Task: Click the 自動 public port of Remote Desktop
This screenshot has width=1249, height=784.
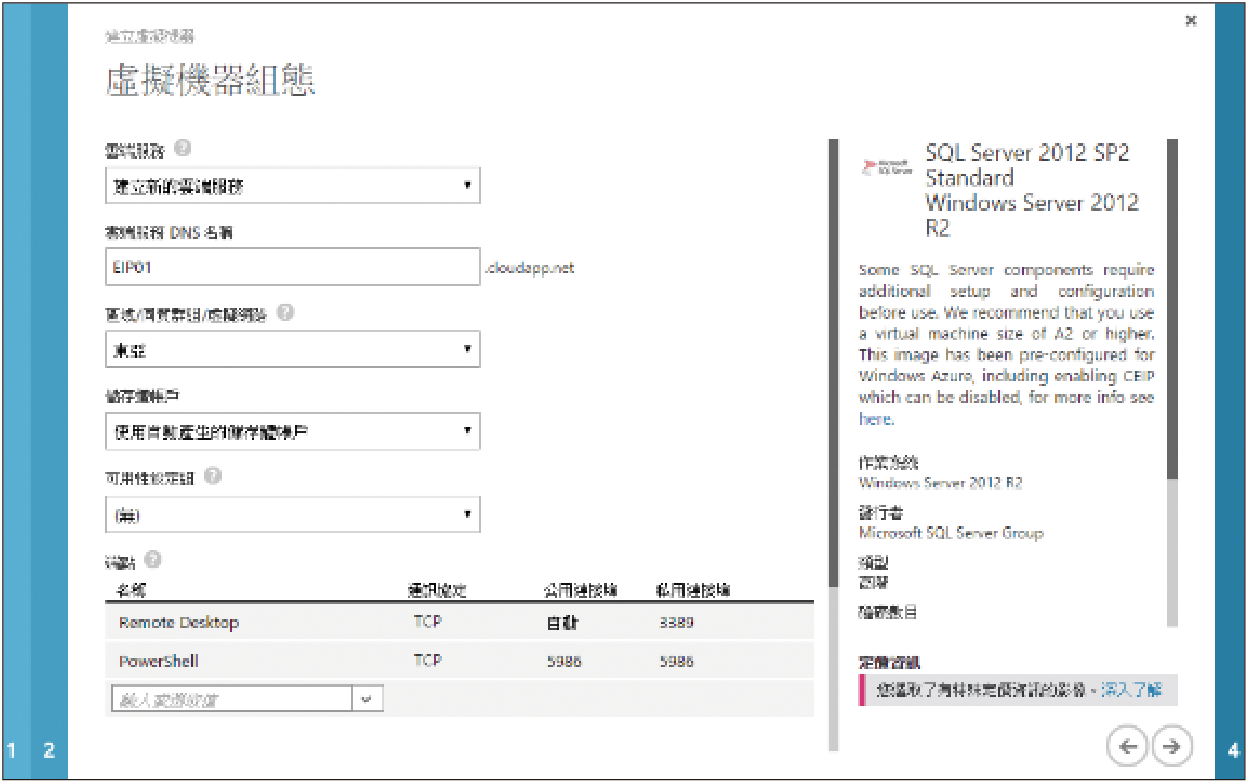Action: click(563, 622)
